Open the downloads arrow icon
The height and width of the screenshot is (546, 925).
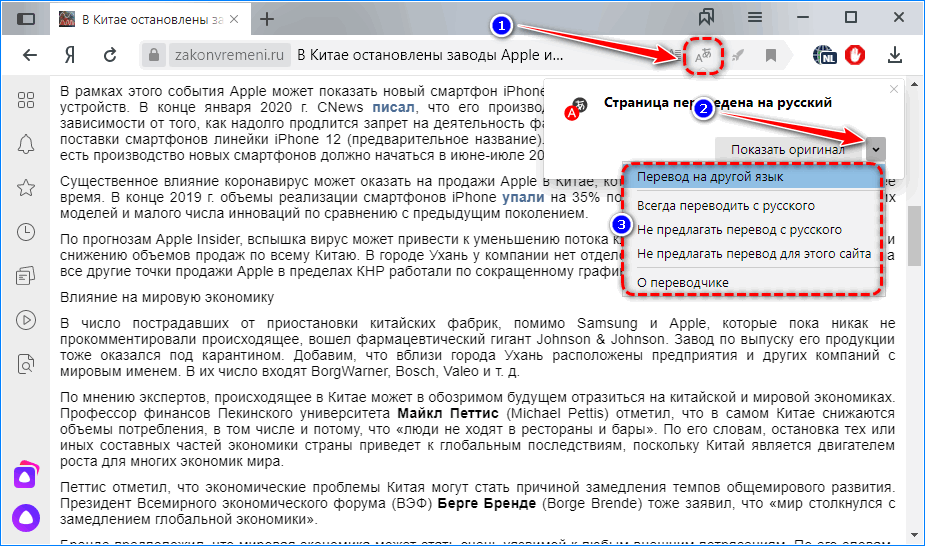(x=895, y=55)
